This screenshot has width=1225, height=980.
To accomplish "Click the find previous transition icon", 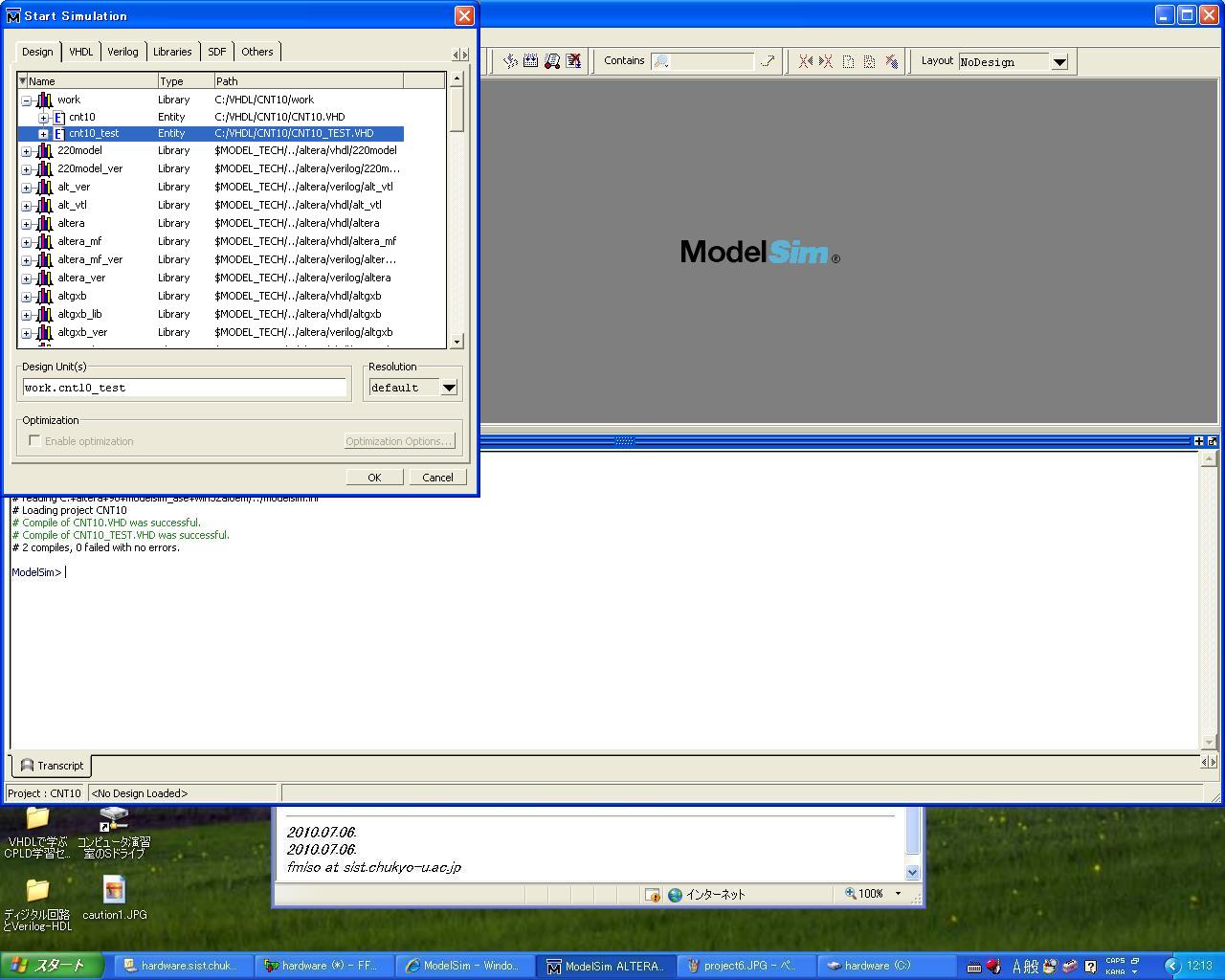I will [806, 61].
